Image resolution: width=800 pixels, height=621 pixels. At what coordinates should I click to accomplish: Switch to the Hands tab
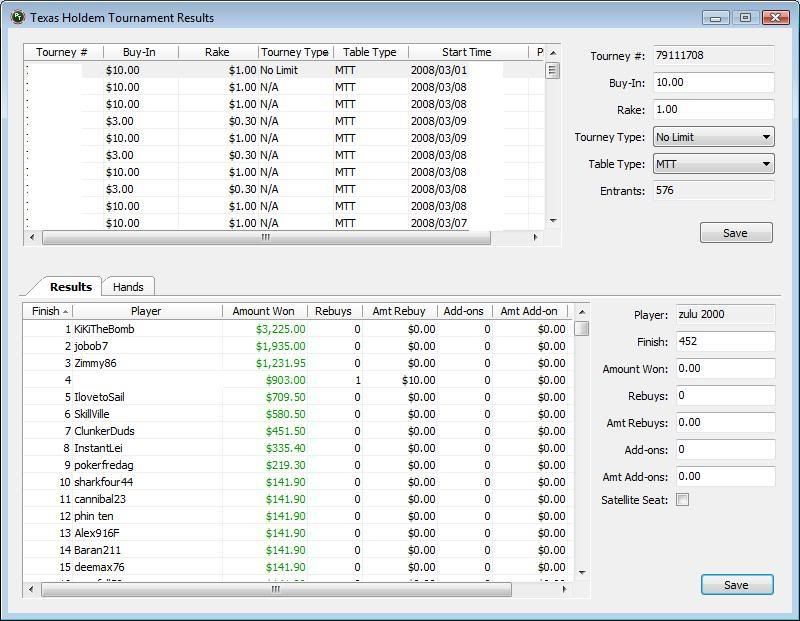coord(128,287)
